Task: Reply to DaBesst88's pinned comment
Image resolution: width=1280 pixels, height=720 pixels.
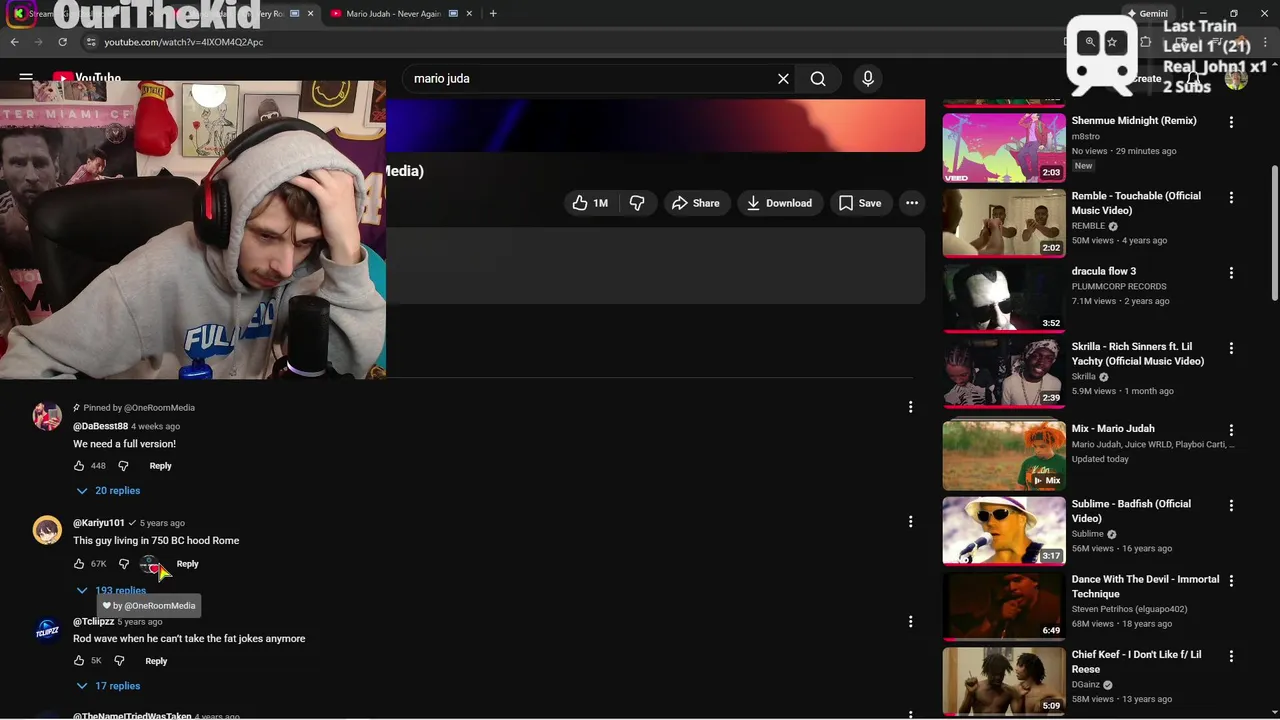Action: (160, 466)
